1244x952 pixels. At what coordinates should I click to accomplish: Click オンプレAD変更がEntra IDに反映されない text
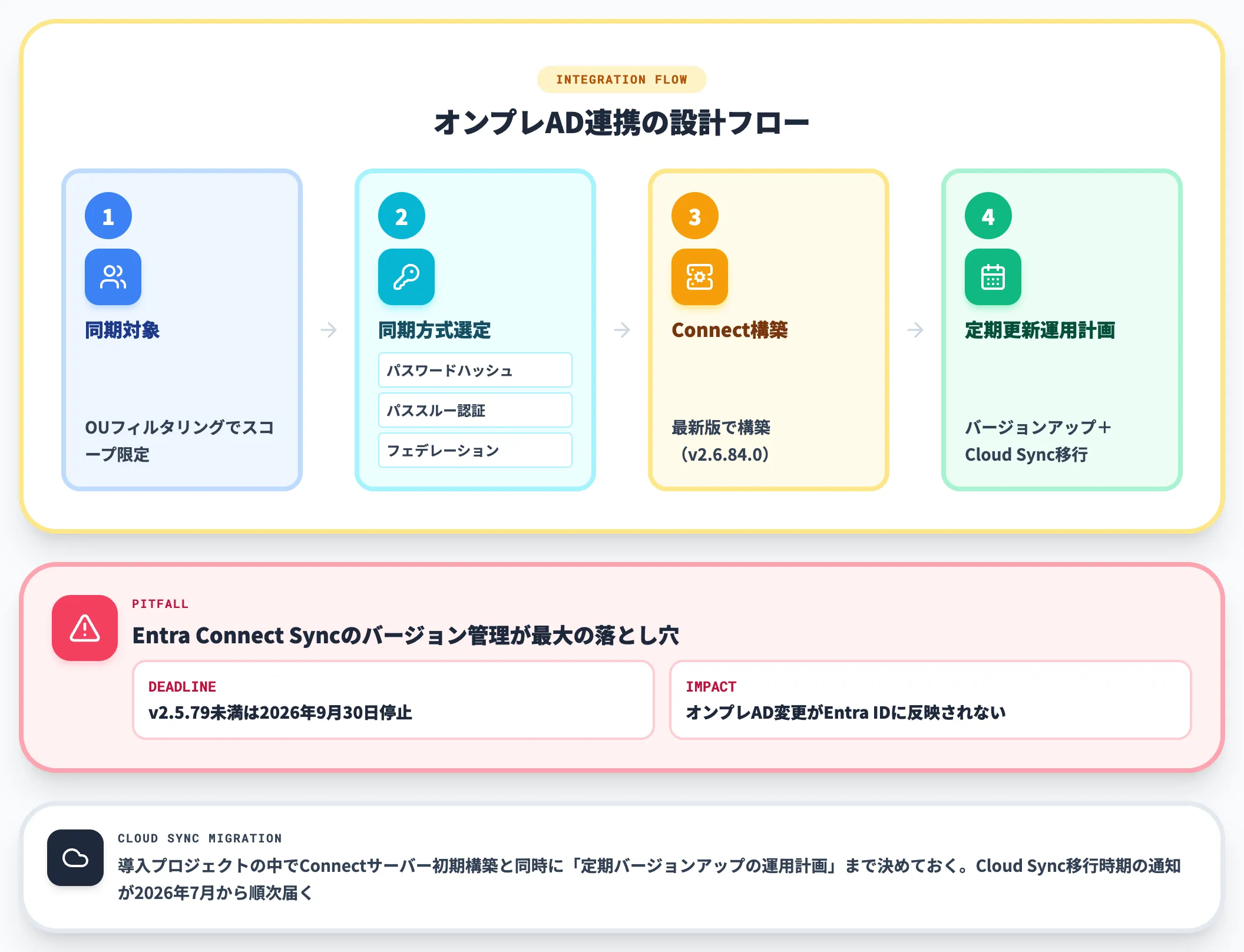coord(846,713)
